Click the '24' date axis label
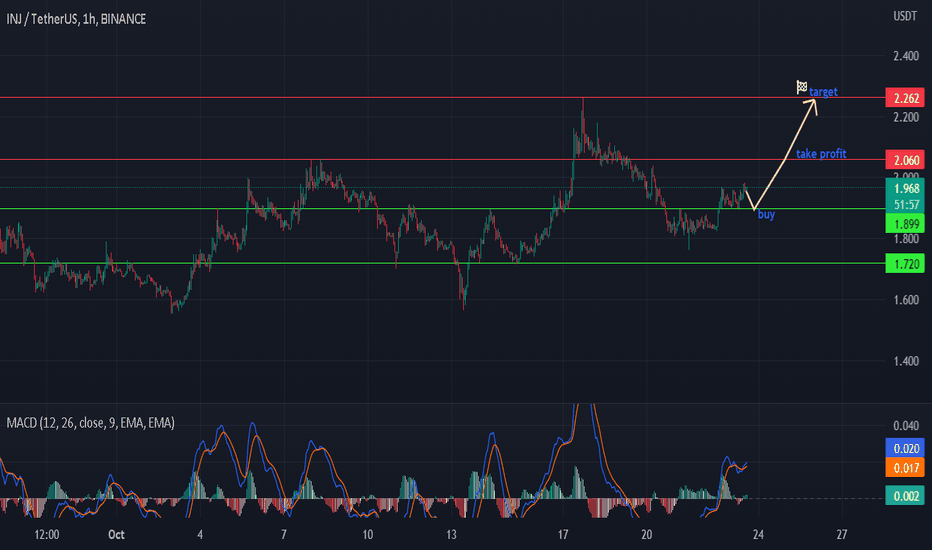 click(x=758, y=535)
